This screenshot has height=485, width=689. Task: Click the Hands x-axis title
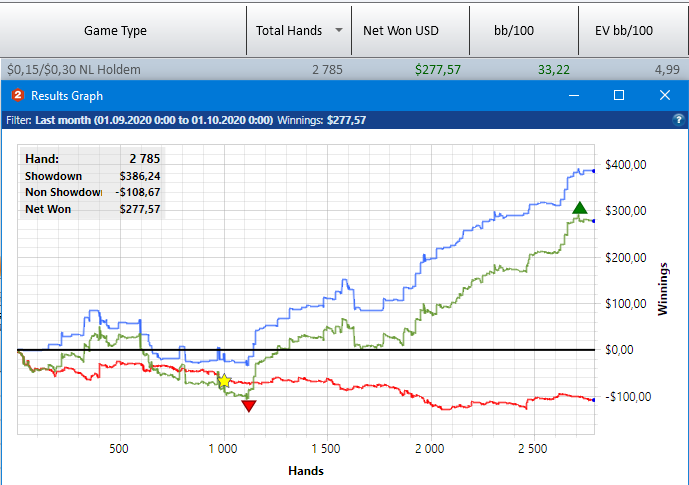(306, 471)
